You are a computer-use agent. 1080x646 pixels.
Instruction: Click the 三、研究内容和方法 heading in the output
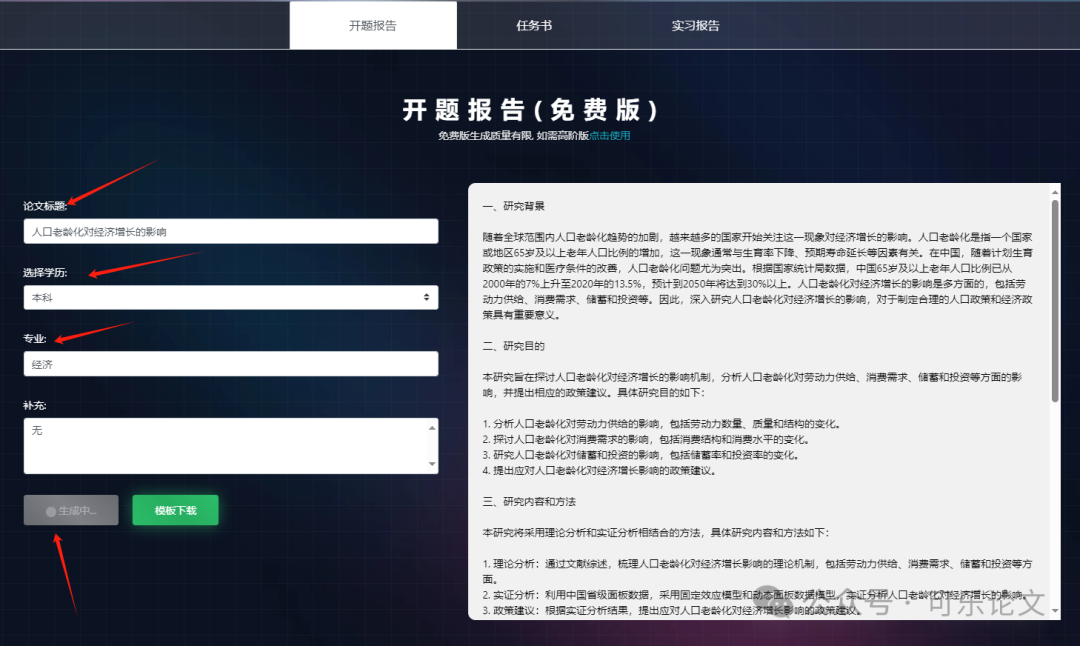[x=526, y=501]
